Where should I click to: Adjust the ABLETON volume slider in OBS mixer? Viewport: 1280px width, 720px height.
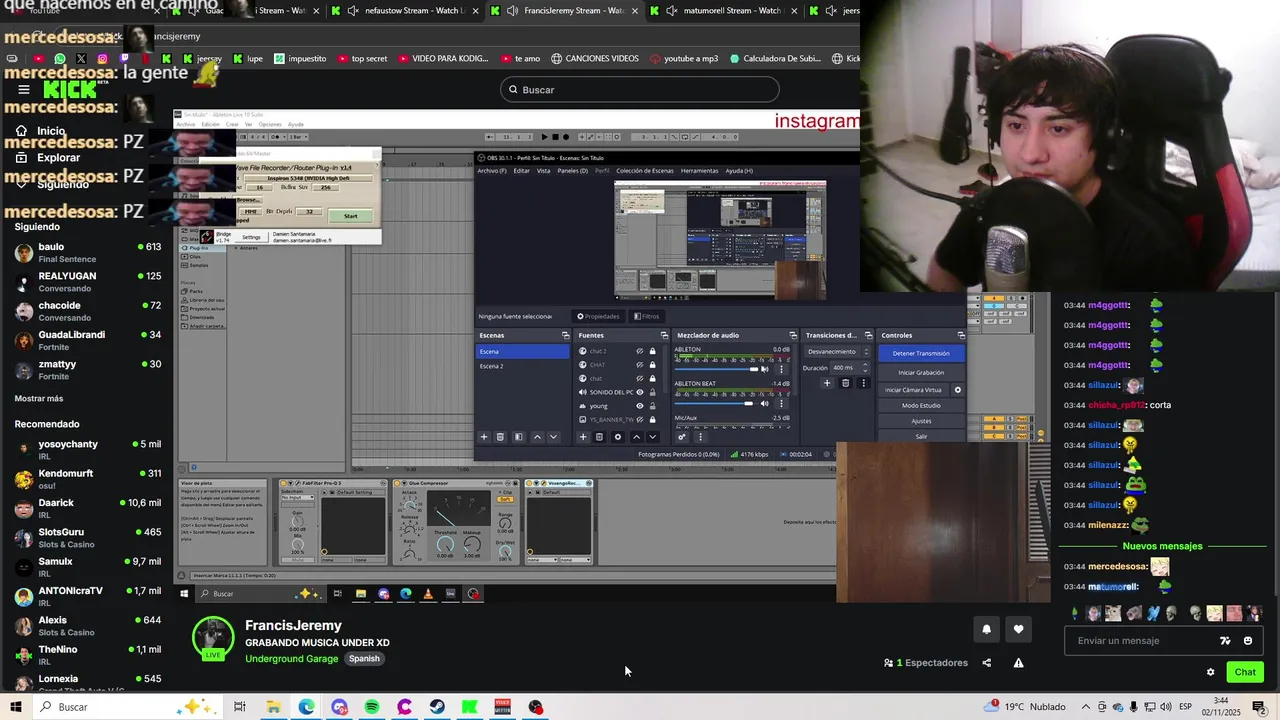tap(716, 369)
